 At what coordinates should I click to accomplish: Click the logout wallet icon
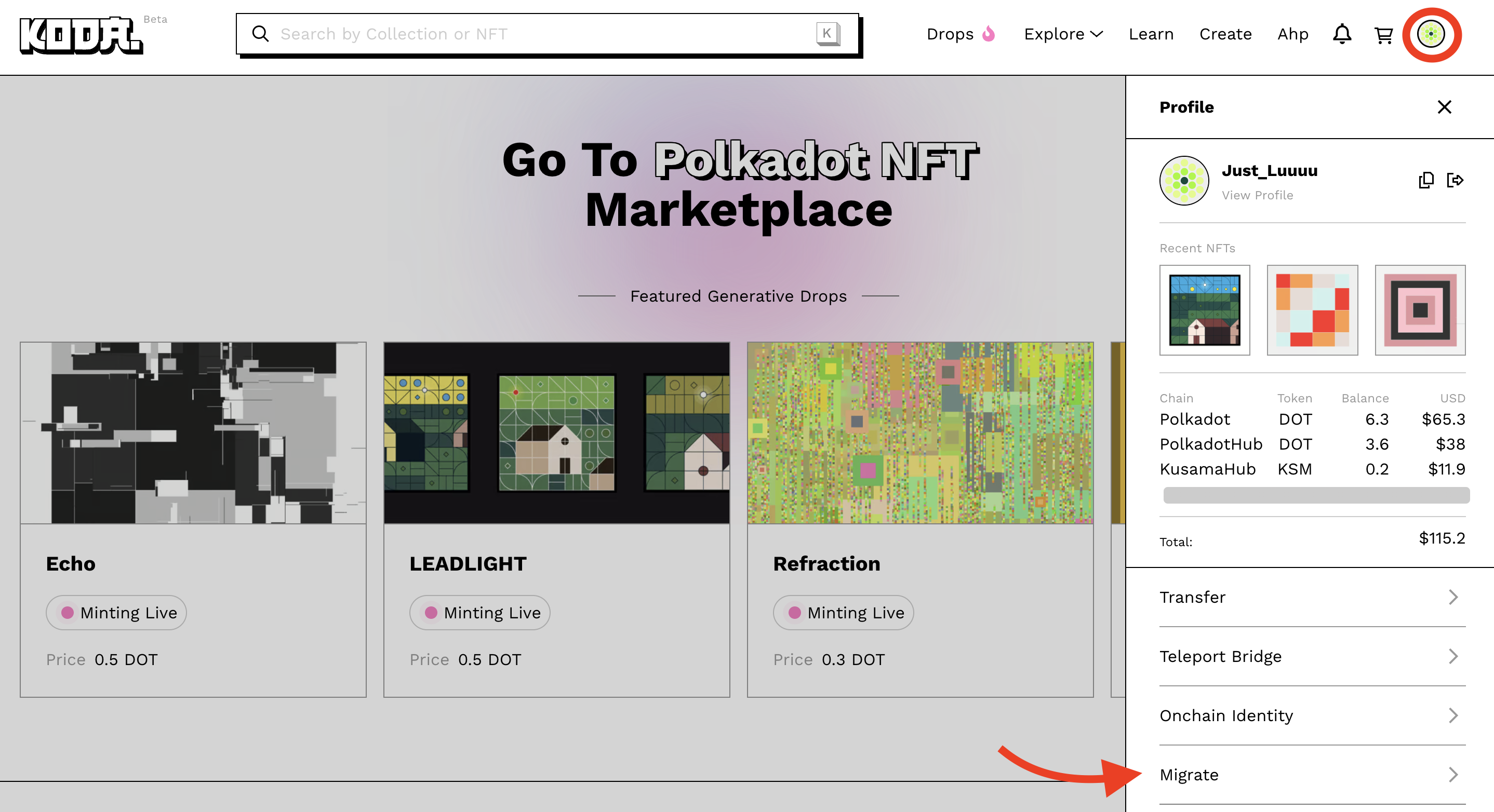1455,180
